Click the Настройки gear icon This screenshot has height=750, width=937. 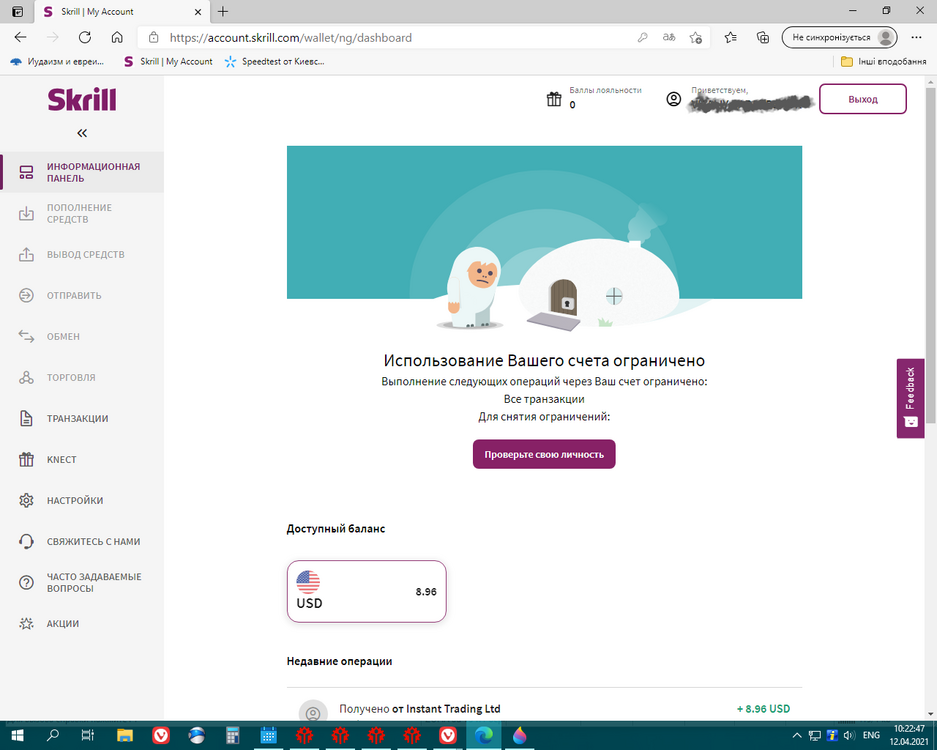(26, 500)
